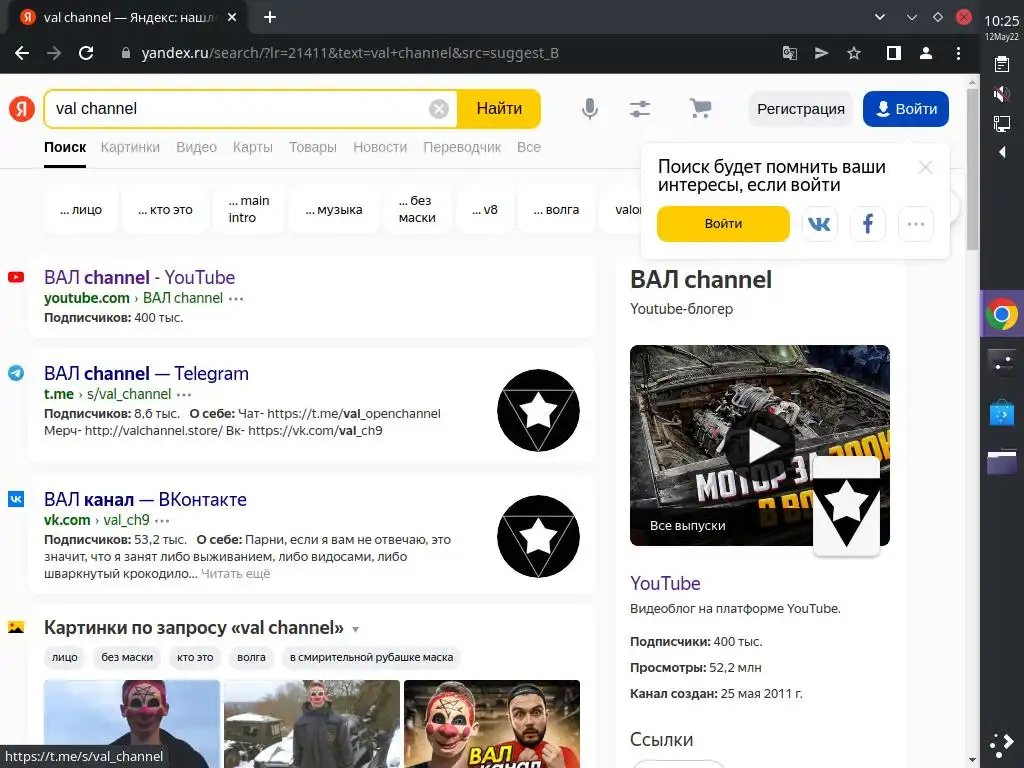
Task: Open ВАЛ канал — ВКонтакте result link
Action: point(145,500)
